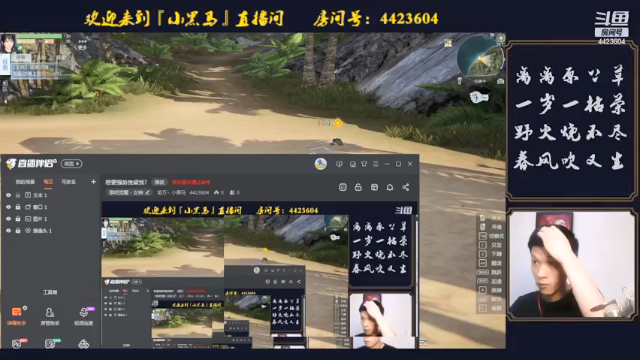Click the room number 4423604 in info bar
640x360 pixels.
tap(199, 193)
